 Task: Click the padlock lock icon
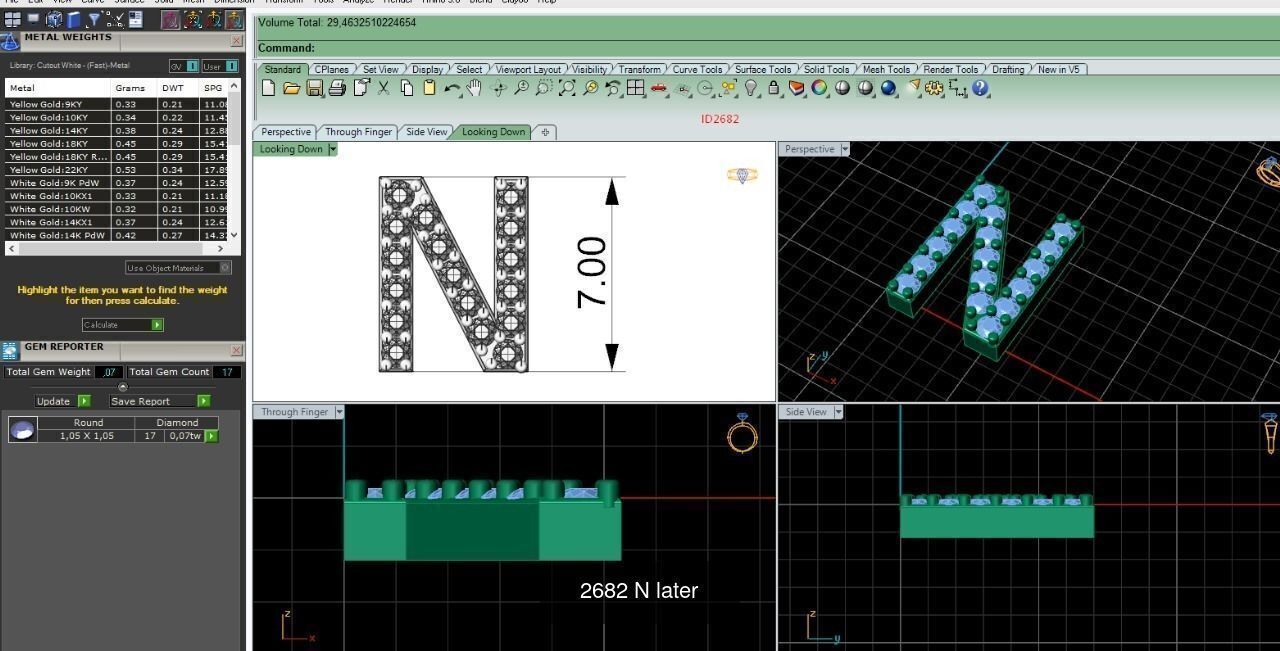(774, 88)
